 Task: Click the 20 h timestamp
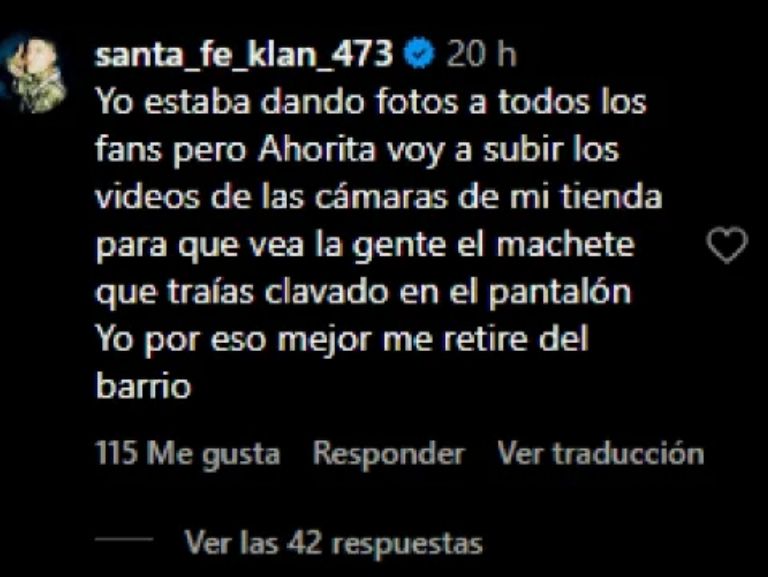(481, 53)
